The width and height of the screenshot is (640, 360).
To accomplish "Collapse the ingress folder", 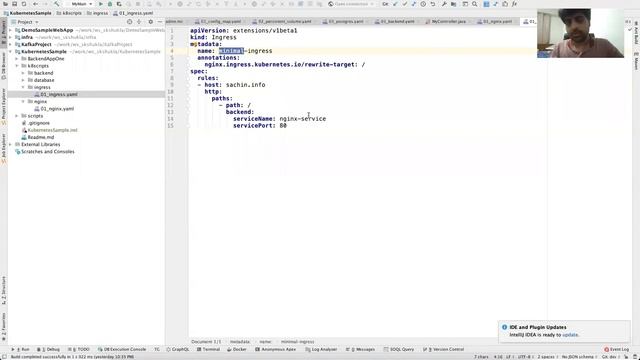I will tap(23, 87).
